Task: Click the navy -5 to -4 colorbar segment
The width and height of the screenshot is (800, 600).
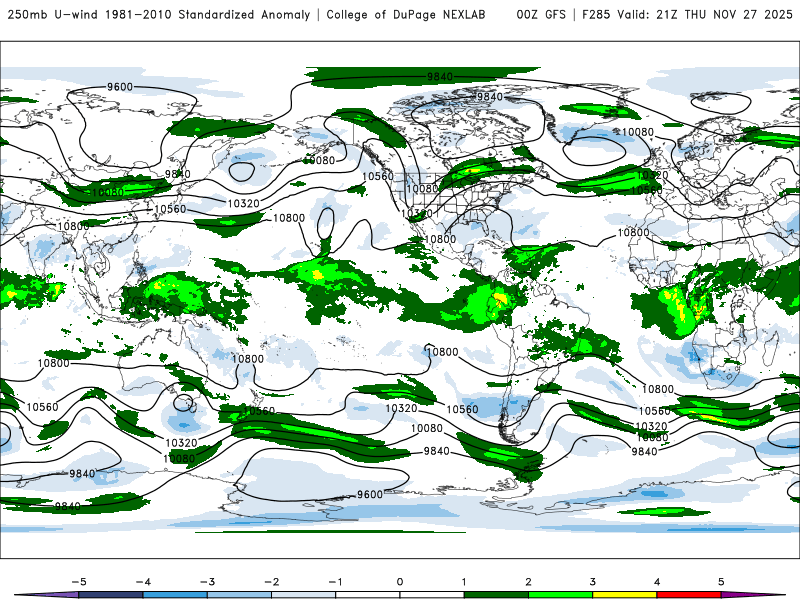Action: [111, 595]
